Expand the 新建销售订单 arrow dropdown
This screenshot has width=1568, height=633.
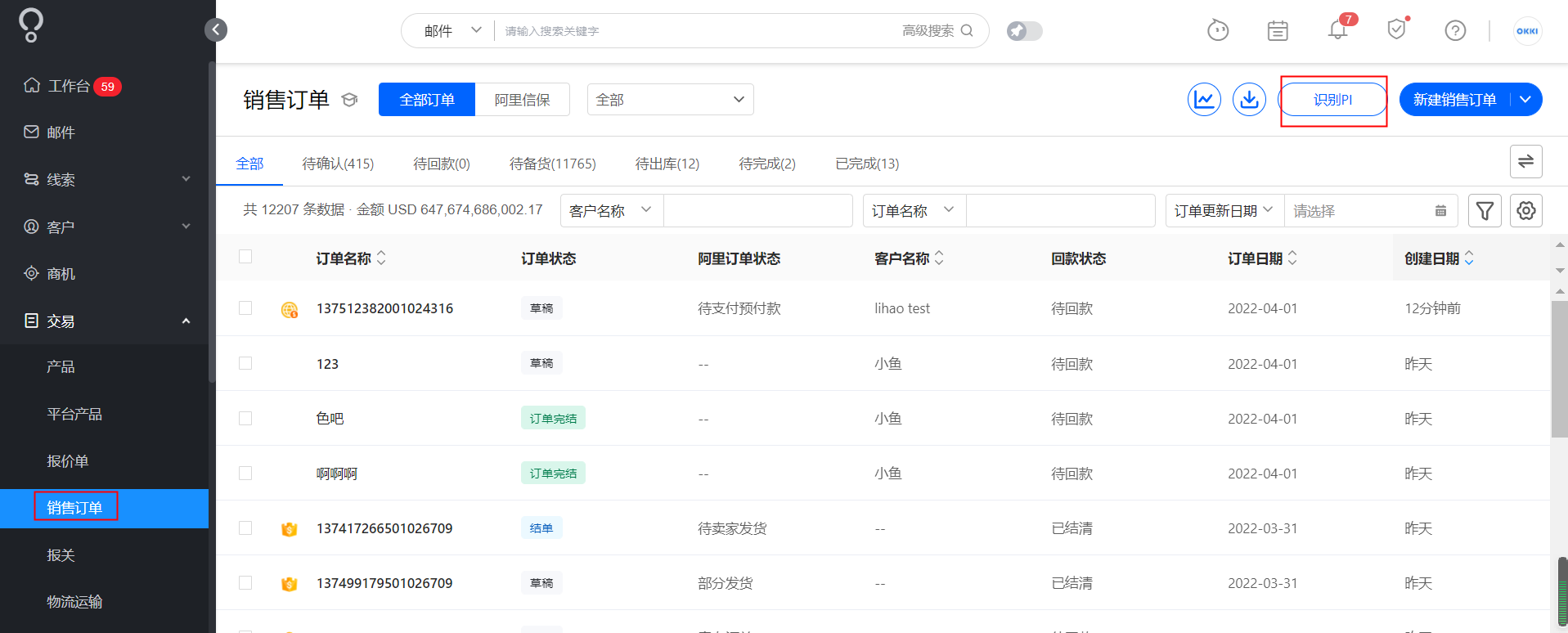tap(1525, 100)
